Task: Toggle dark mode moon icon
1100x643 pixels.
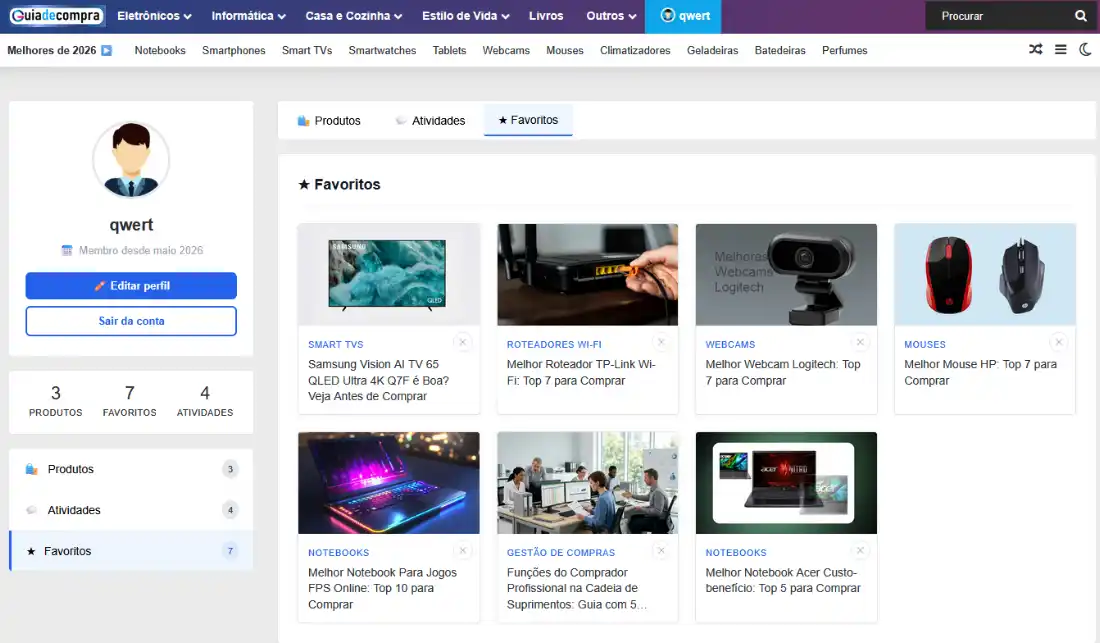Action: 1085,49
